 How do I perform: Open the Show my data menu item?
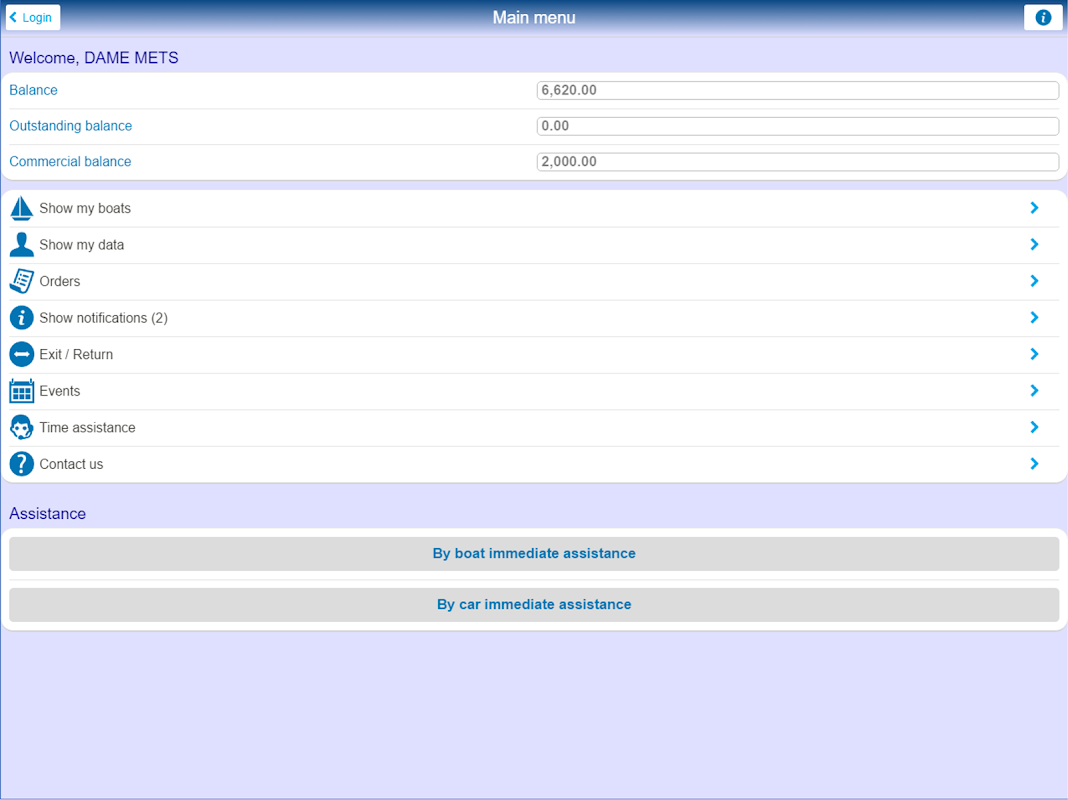(534, 245)
